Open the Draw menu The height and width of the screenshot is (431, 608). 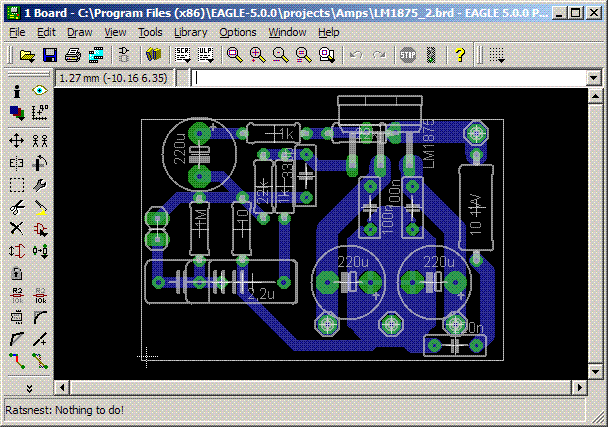point(79,32)
